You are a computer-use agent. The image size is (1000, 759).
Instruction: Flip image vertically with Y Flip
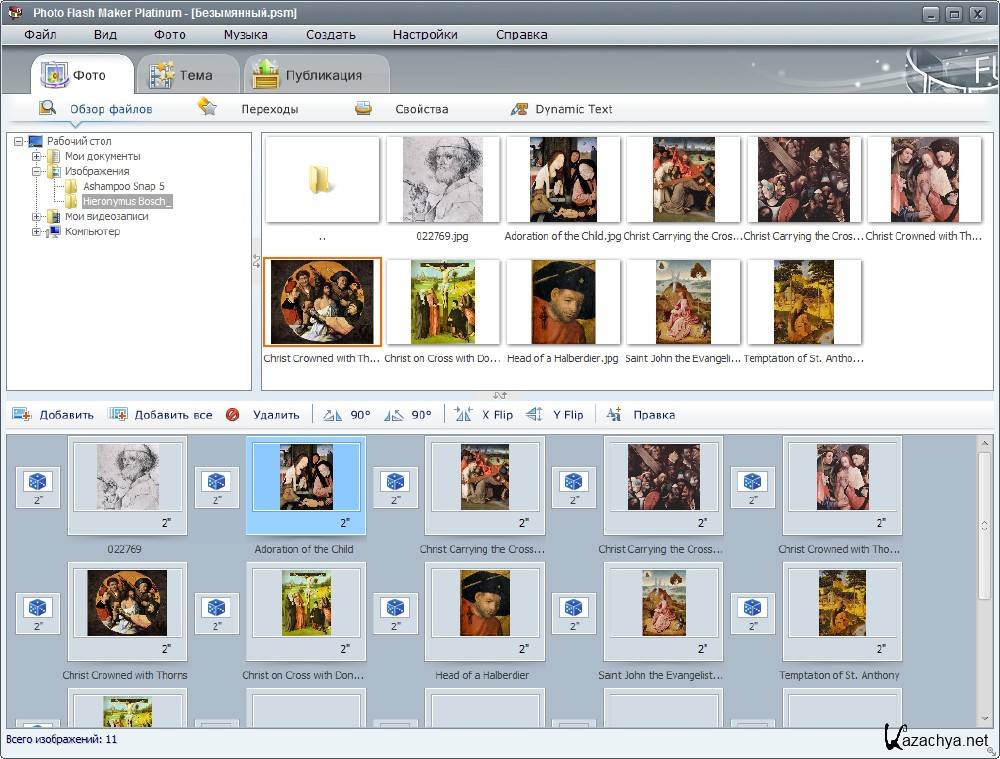pos(534,414)
